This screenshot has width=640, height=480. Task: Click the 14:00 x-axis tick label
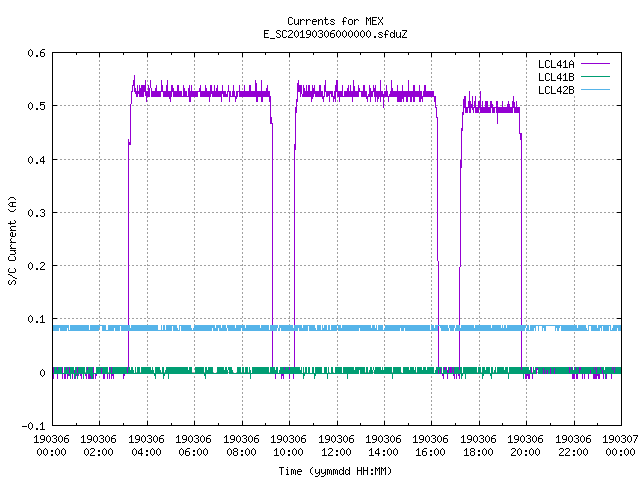coord(383,452)
